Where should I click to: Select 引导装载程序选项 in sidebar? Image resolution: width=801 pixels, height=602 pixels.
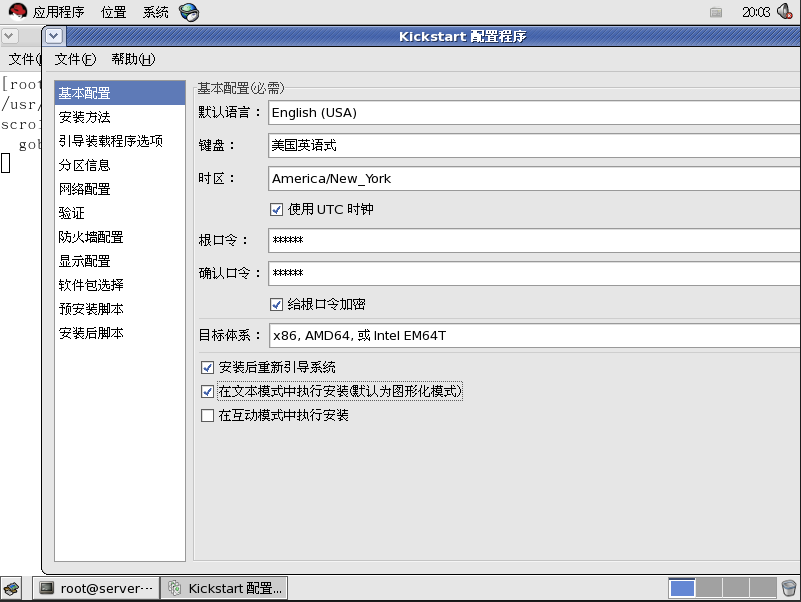point(120,141)
